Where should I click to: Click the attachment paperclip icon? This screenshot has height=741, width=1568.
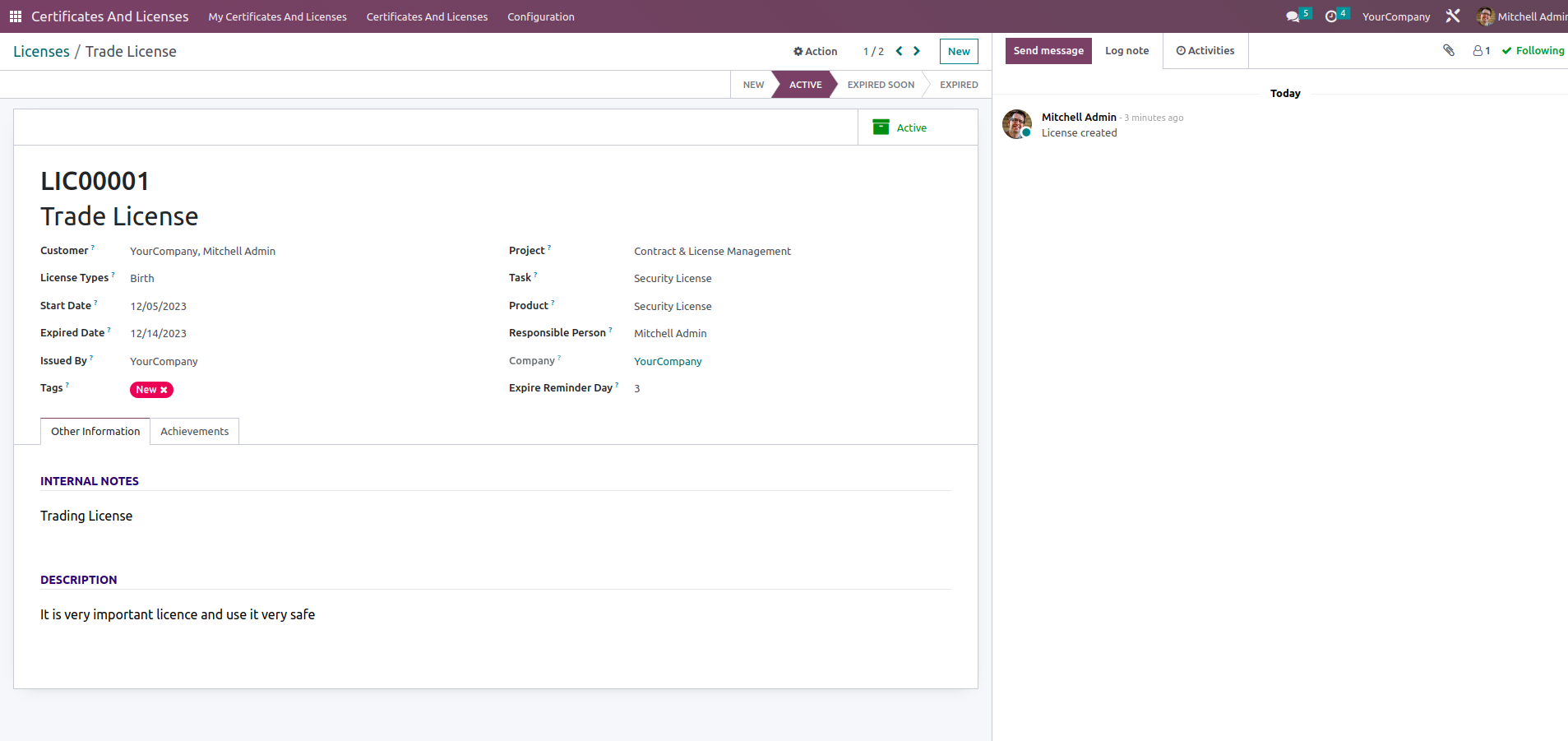[1449, 50]
